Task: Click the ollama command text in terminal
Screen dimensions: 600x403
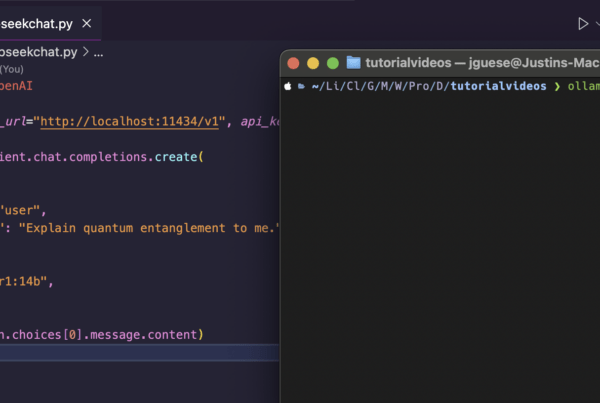Action: (x=584, y=86)
